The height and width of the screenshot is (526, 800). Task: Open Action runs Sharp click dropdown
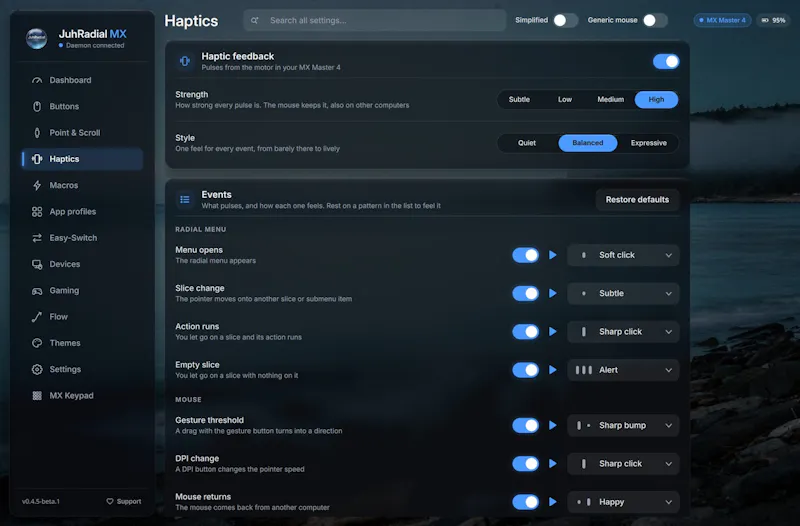click(x=623, y=332)
